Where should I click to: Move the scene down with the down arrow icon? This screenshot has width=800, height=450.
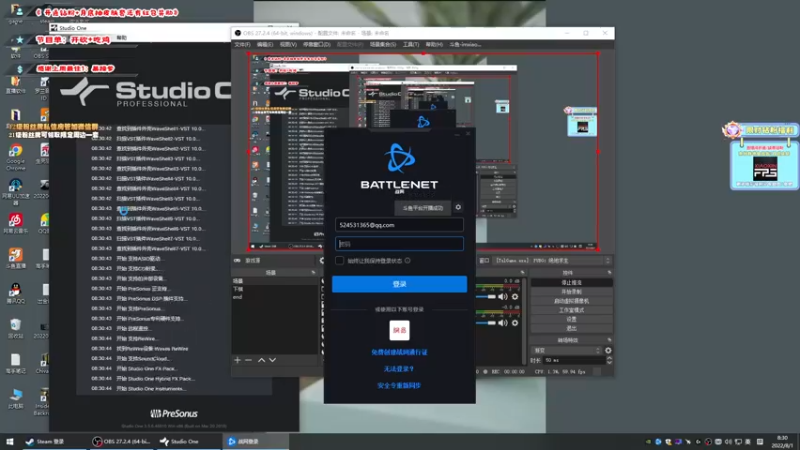coord(272,360)
